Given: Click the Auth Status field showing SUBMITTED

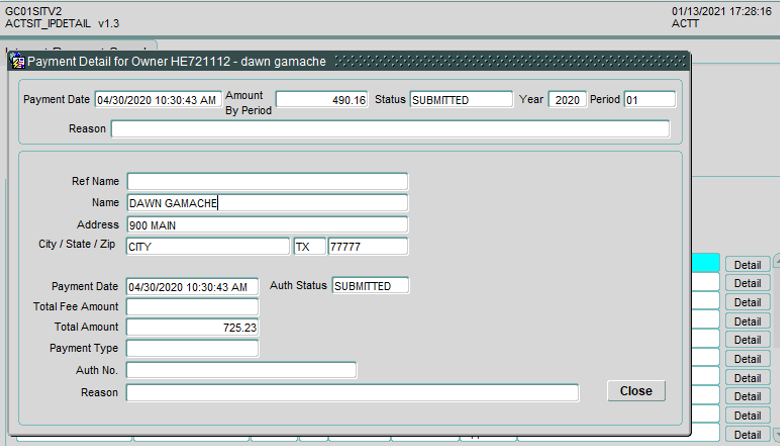Looking at the screenshot, I should 370,286.
